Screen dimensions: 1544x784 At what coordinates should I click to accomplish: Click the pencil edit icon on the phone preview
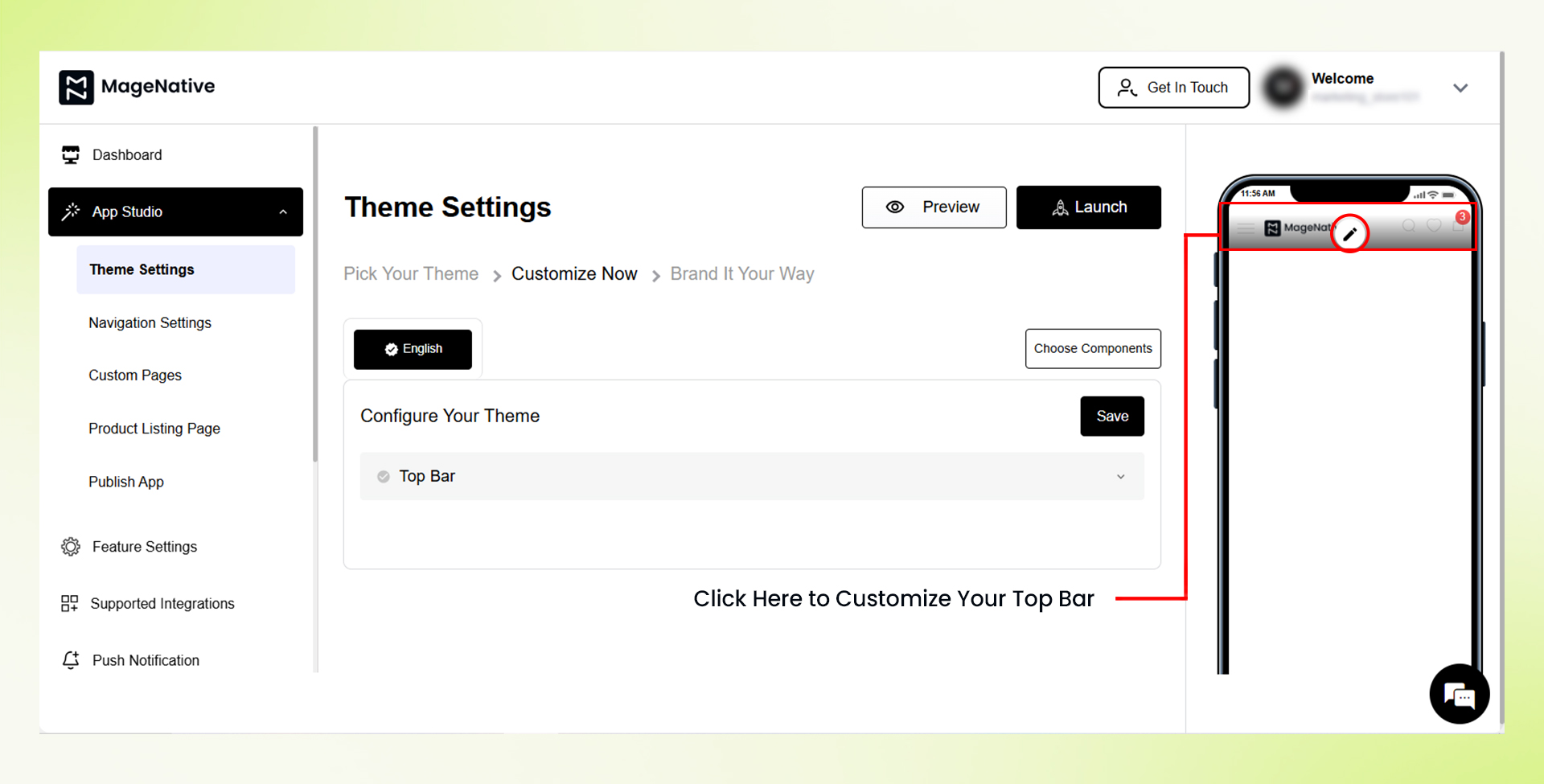point(1350,234)
